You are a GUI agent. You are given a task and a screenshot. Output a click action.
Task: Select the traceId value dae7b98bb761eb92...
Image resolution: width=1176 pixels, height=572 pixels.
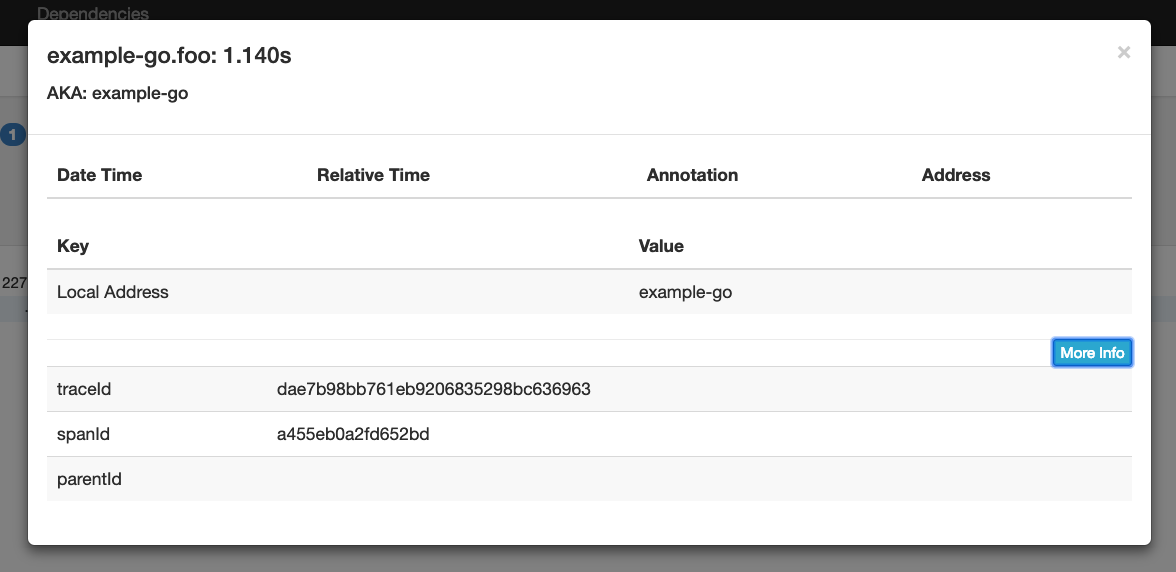[x=433, y=389]
